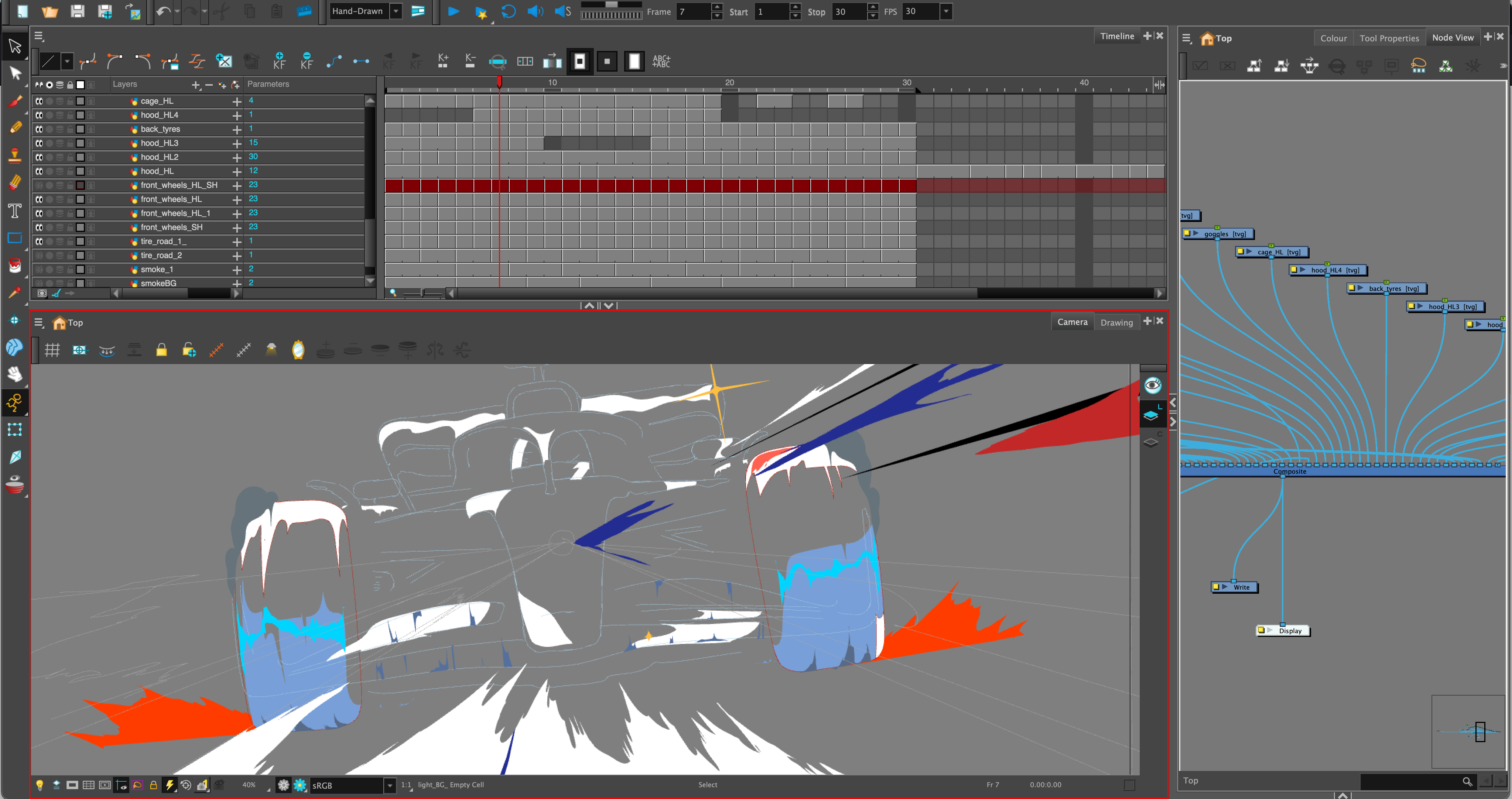Image resolution: width=1512 pixels, height=799 pixels.
Task: Click the Add Keyframe icon in Timeline
Action: [279, 61]
